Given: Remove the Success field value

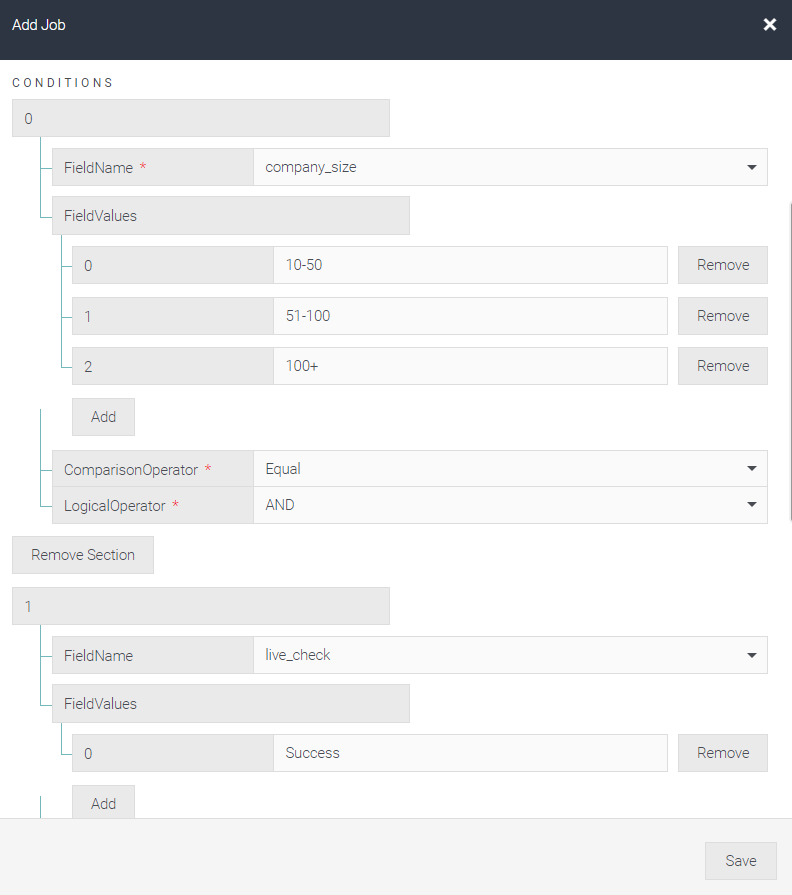Looking at the screenshot, I should pos(722,752).
